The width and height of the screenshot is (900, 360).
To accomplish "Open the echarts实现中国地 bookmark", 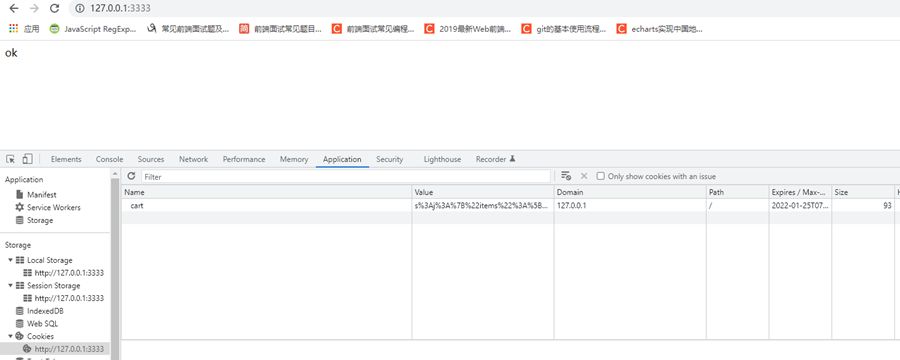I will [659, 29].
